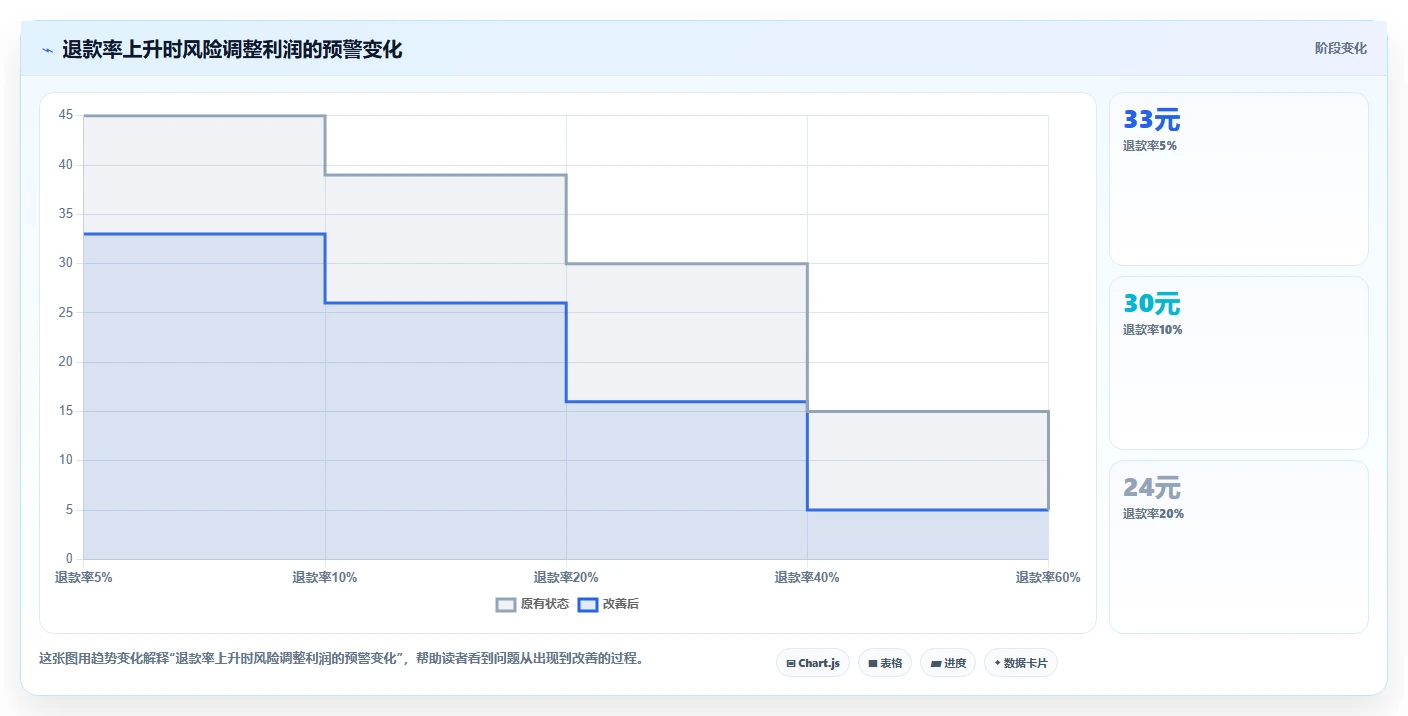Click the 进度 tag chip
Viewport: 1408px width, 716px height.
pos(948,663)
